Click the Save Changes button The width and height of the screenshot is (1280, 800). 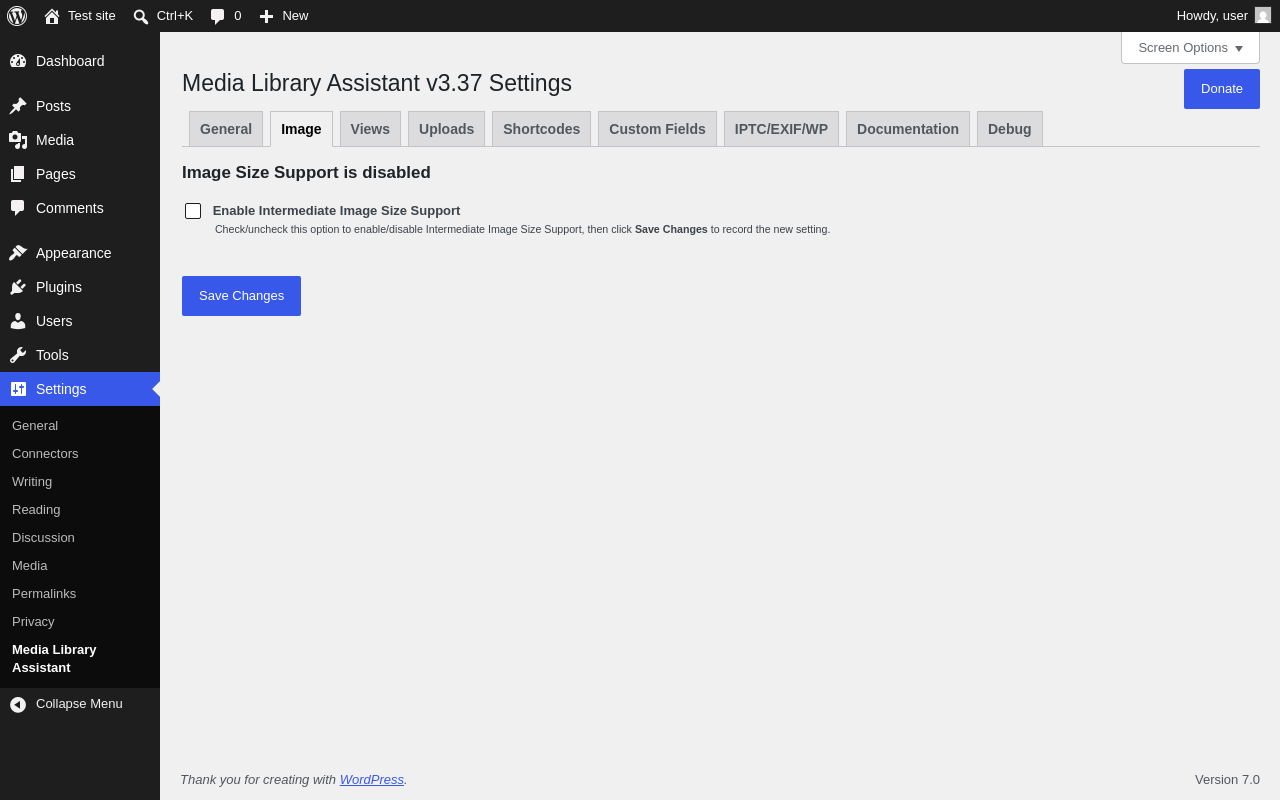(241, 296)
